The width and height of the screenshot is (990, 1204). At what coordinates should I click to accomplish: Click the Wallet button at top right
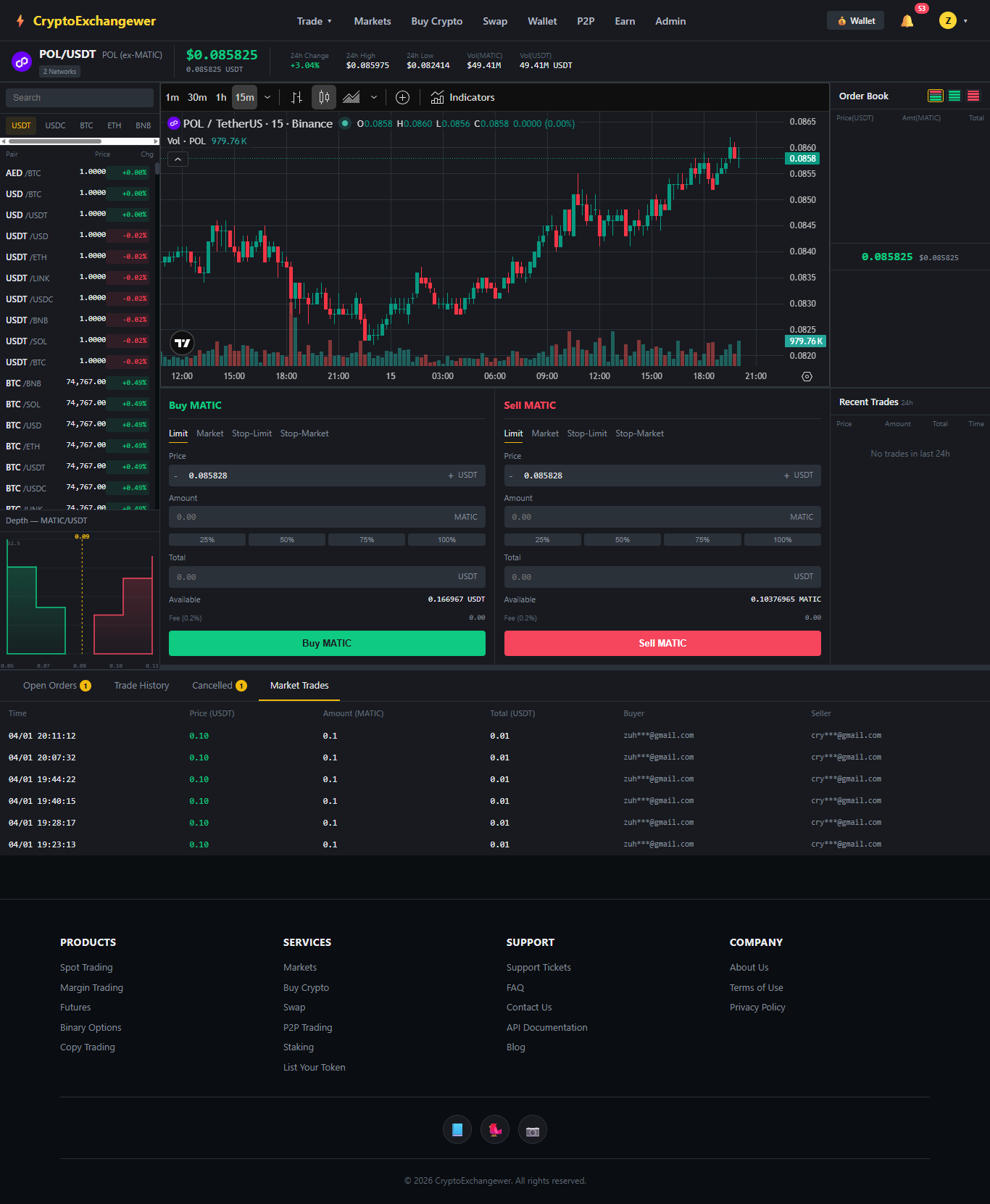point(856,21)
